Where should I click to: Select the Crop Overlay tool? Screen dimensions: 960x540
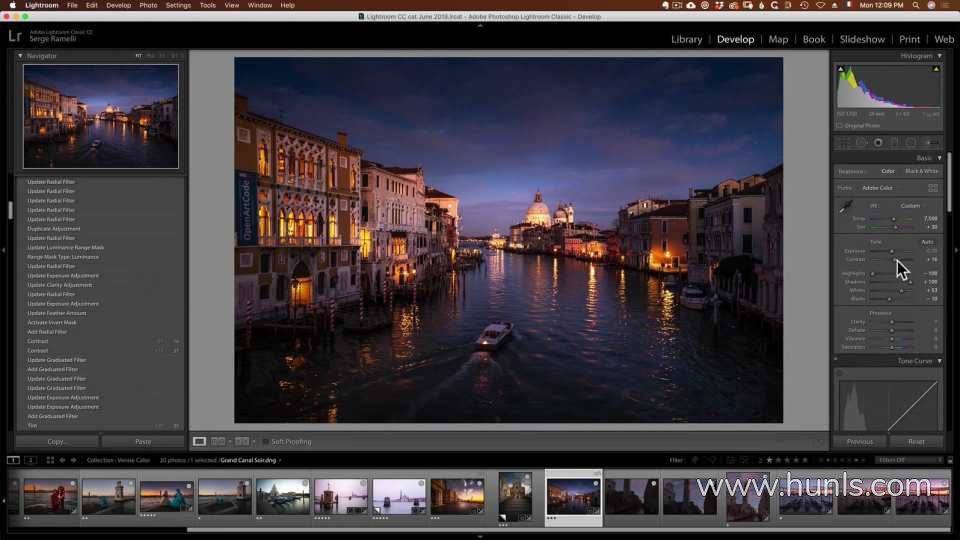(x=844, y=143)
